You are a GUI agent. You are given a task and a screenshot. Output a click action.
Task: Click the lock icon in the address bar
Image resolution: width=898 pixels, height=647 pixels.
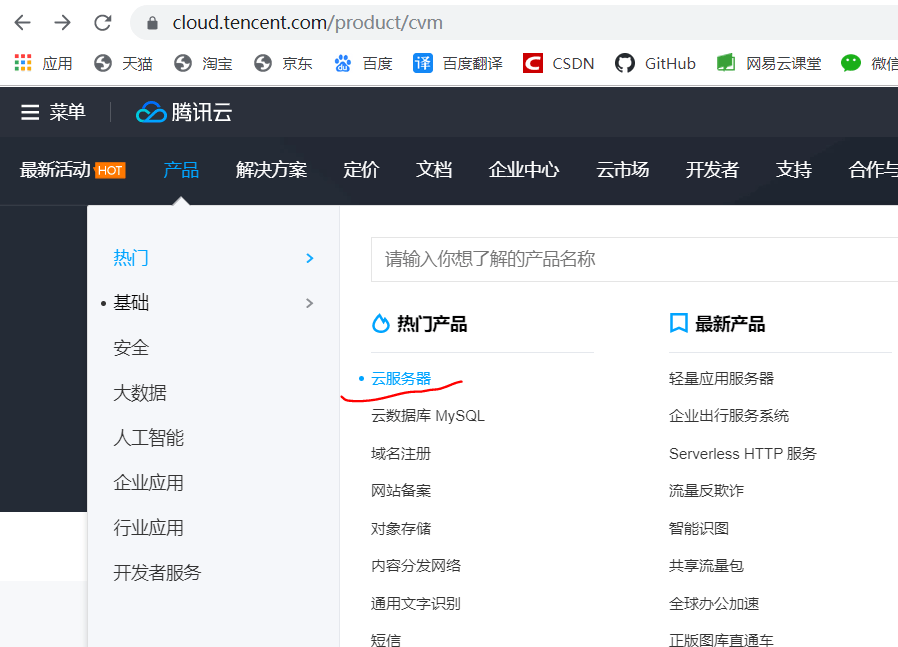coord(152,23)
